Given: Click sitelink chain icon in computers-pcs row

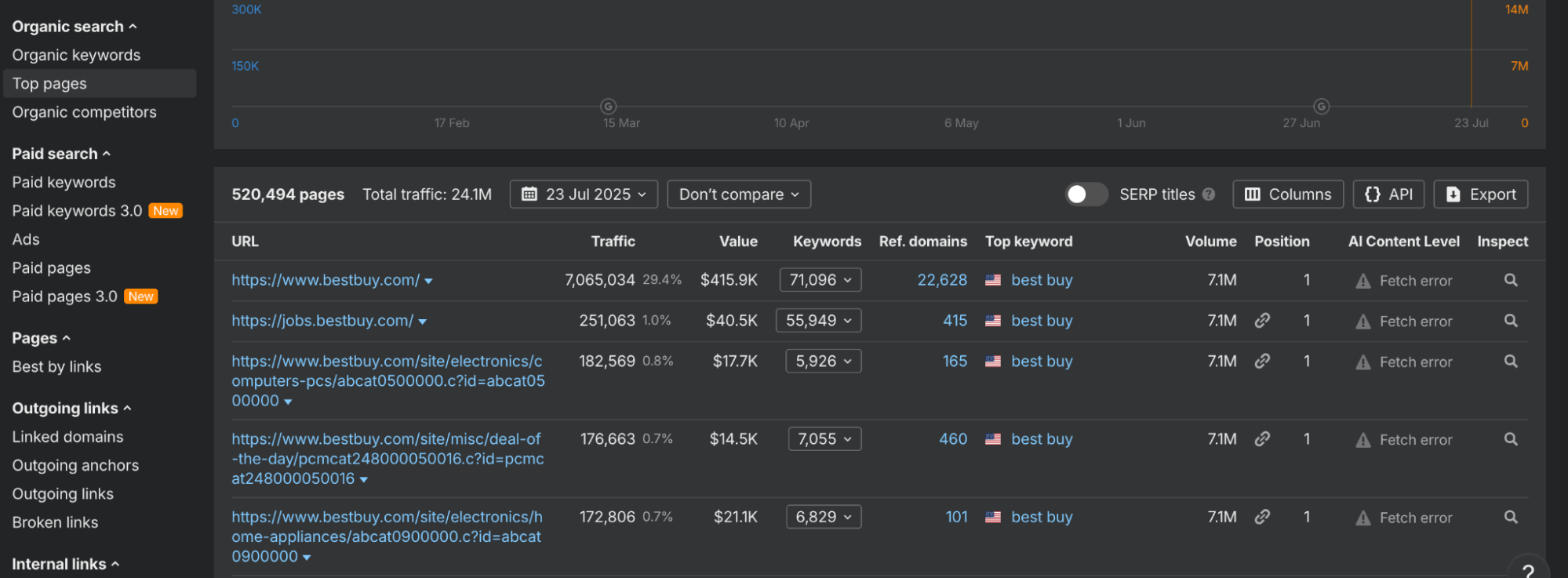Looking at the screenshot, I should (x=1262, y=361).
